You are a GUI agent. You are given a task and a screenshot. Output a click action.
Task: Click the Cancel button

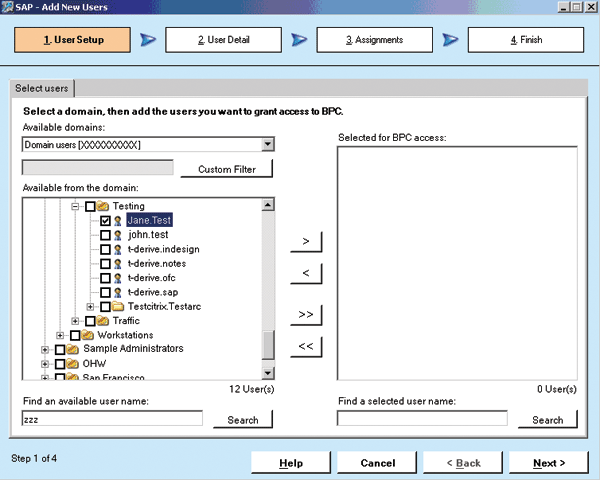tap(377, 463)
